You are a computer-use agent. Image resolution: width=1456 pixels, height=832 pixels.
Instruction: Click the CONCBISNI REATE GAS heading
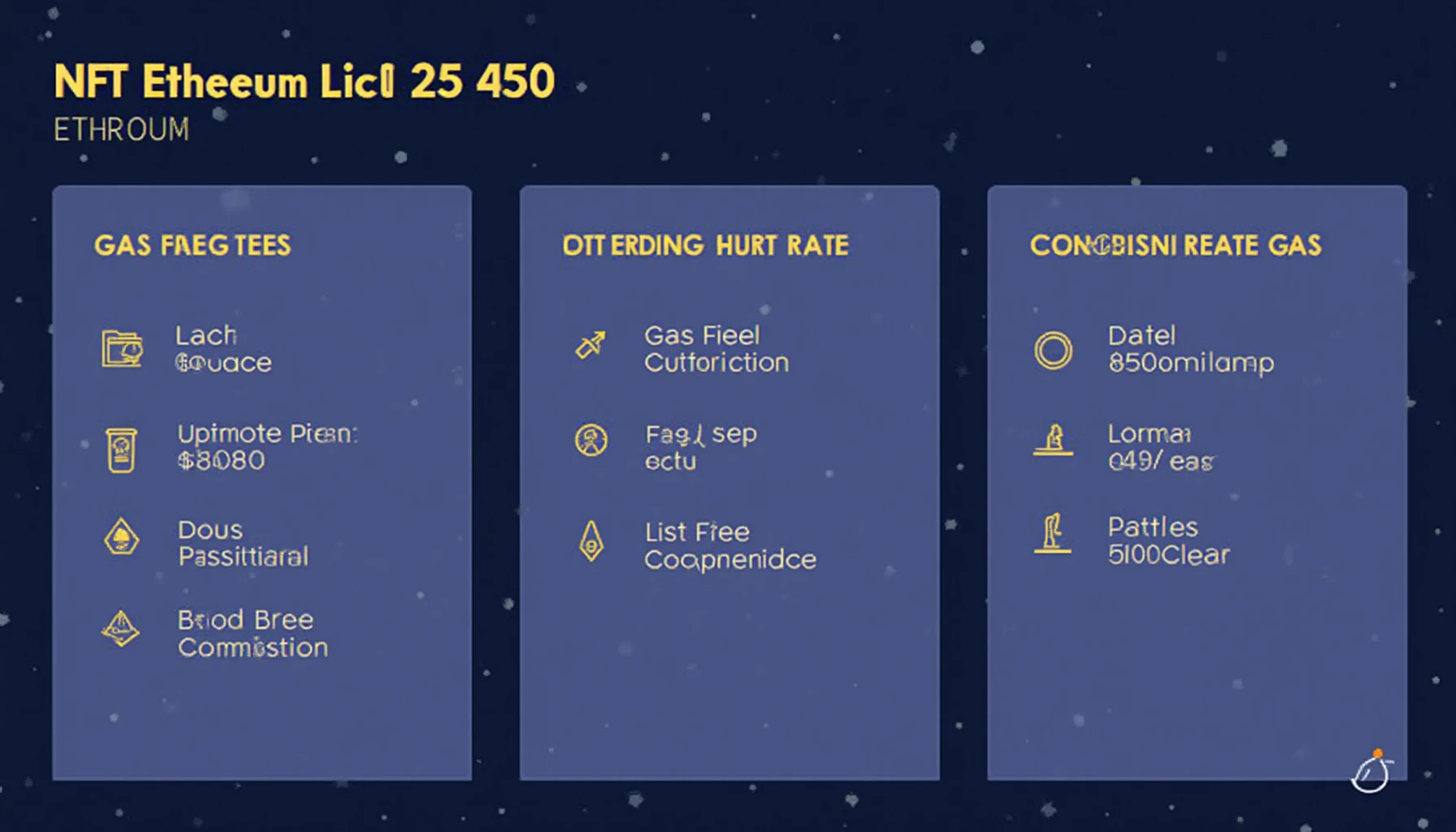[1176, 245]
